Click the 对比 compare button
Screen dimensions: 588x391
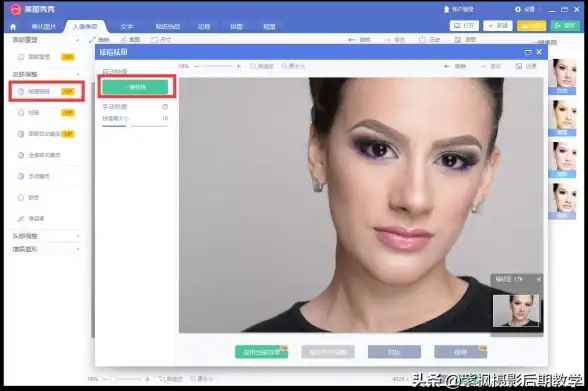coord(394,352)
